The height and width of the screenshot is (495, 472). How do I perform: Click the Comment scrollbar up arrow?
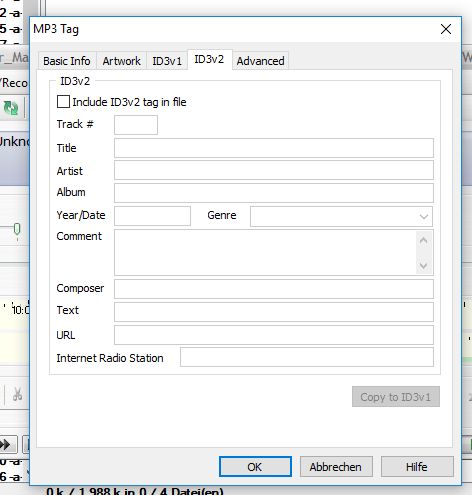tap(424, 241)
